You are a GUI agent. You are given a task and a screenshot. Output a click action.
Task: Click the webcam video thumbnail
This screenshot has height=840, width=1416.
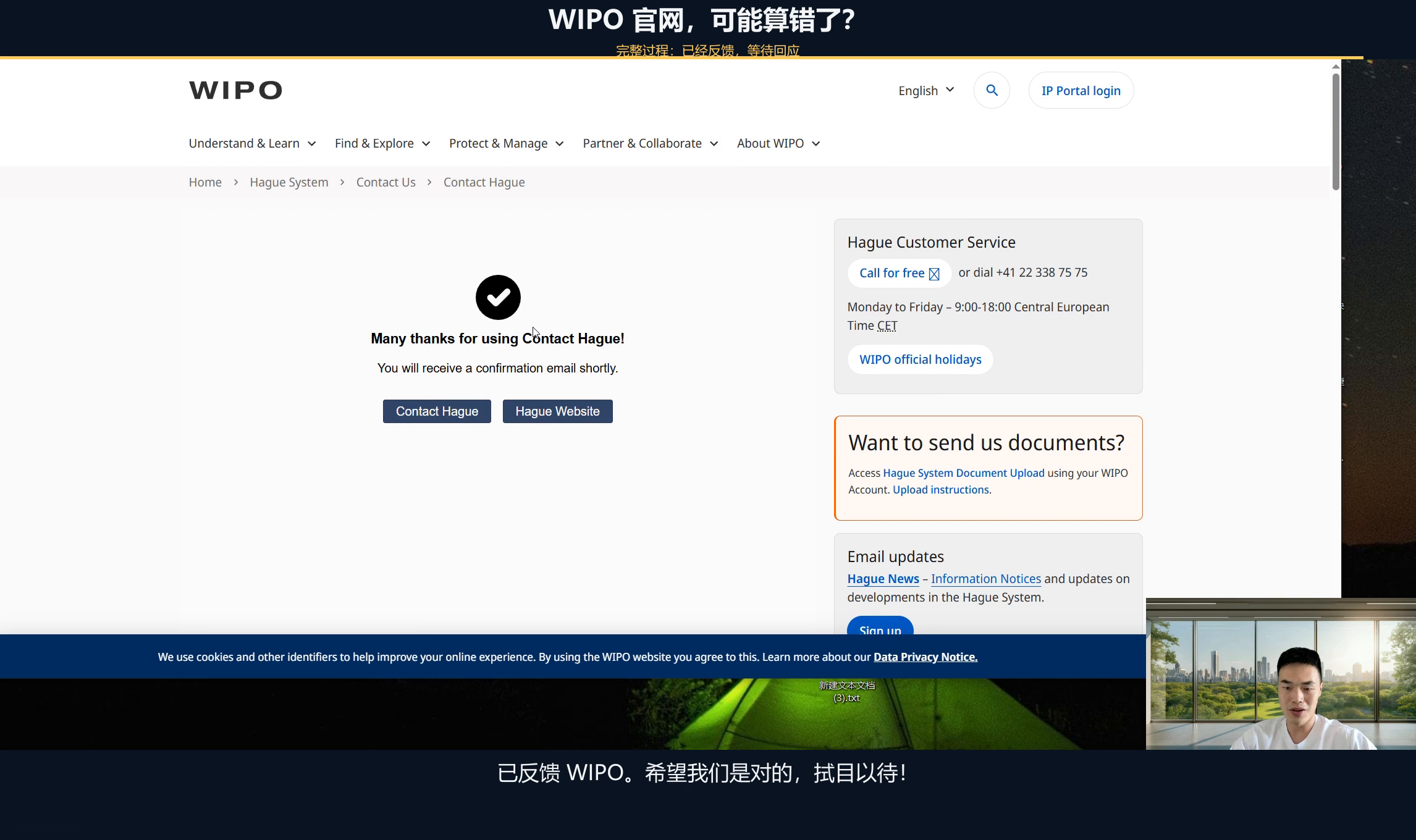pyautogui.click(x=1281, y=674)
